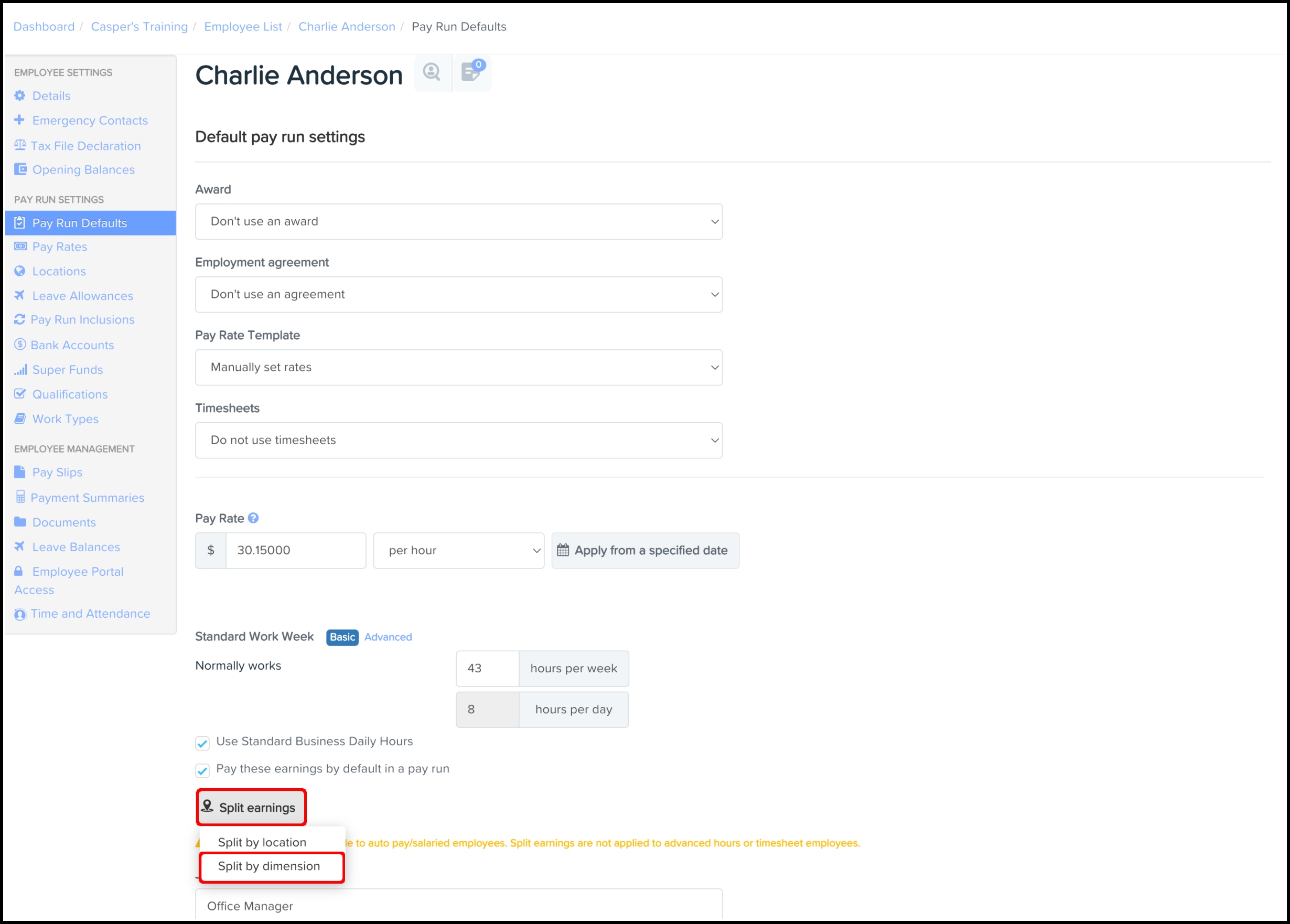Click the Super Funds bar chart icon

[20, 370]
